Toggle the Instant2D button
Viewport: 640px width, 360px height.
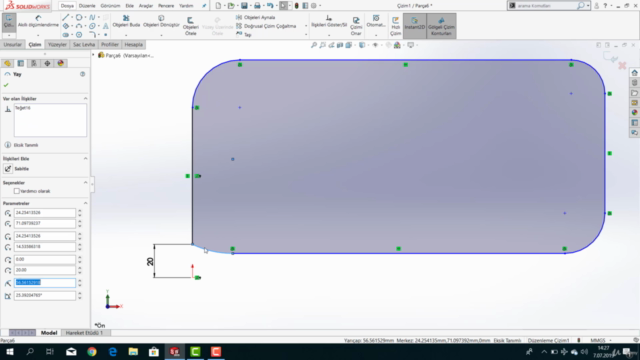coord(415,26)
